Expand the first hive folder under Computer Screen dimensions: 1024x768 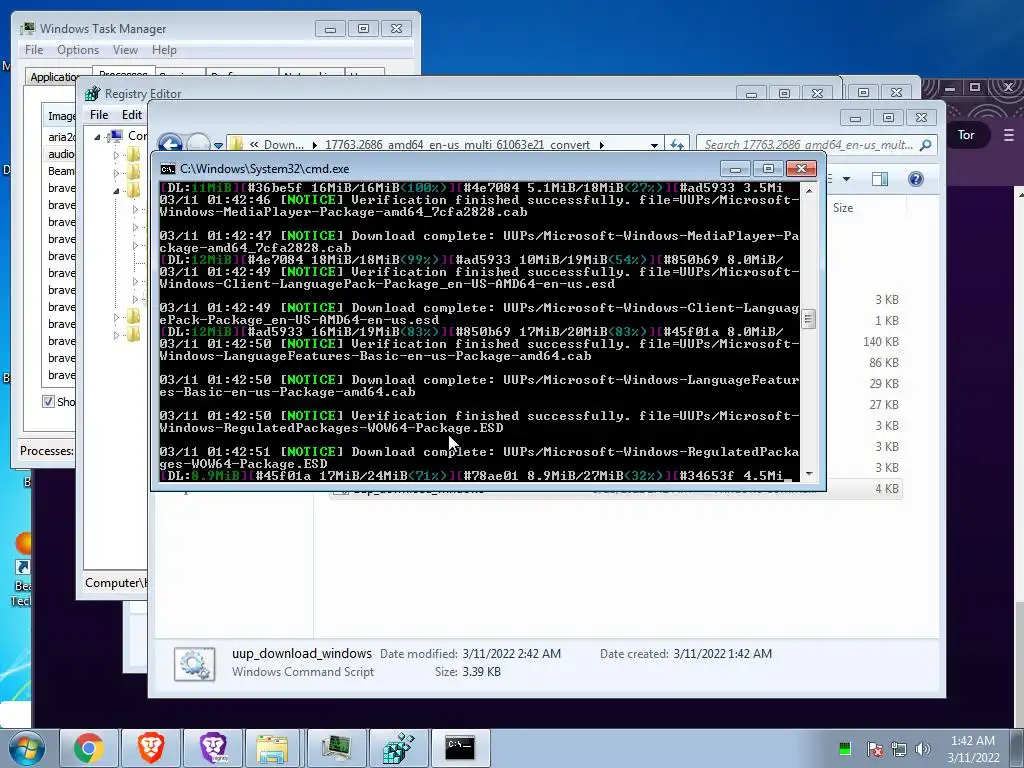click(x=116, y=155)
